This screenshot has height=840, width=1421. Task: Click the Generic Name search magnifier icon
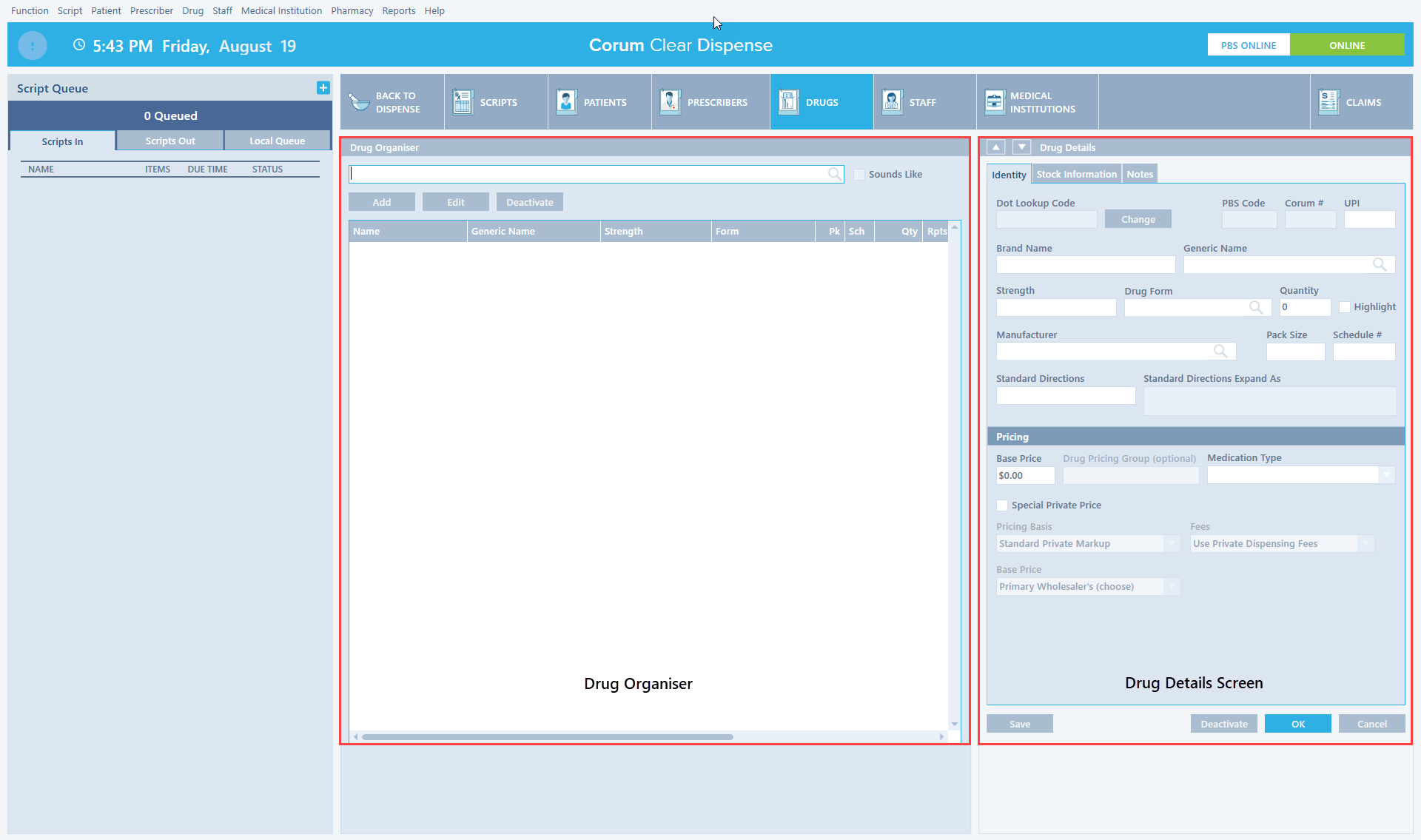pos(1380,264)
